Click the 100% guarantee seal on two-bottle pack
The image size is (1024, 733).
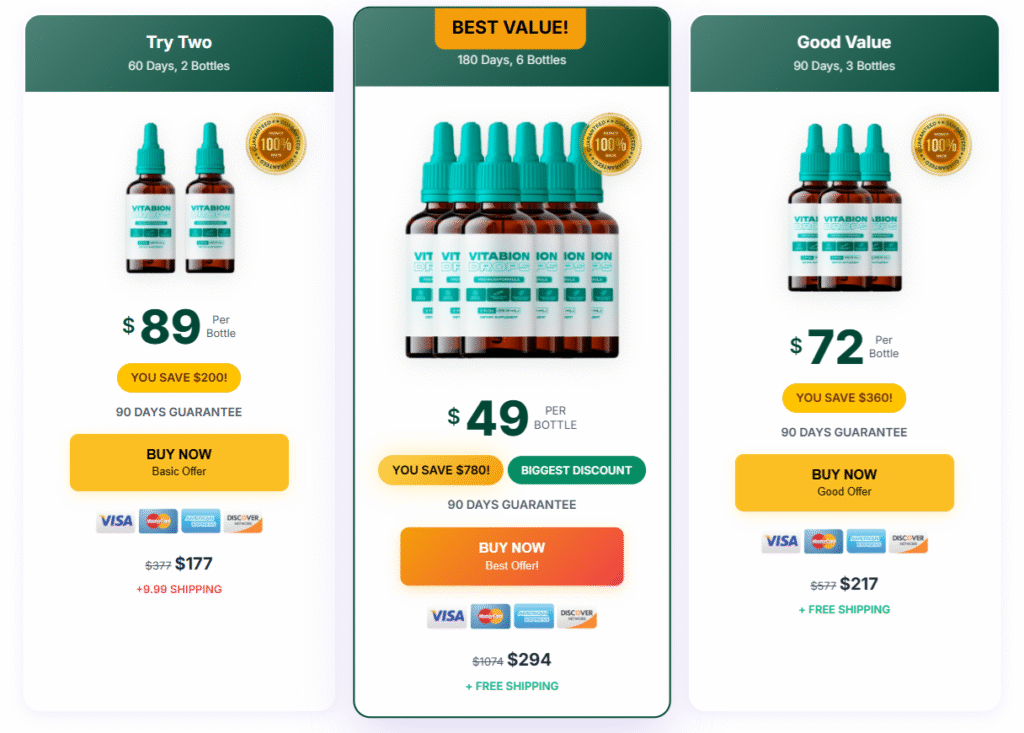[276, 144]
